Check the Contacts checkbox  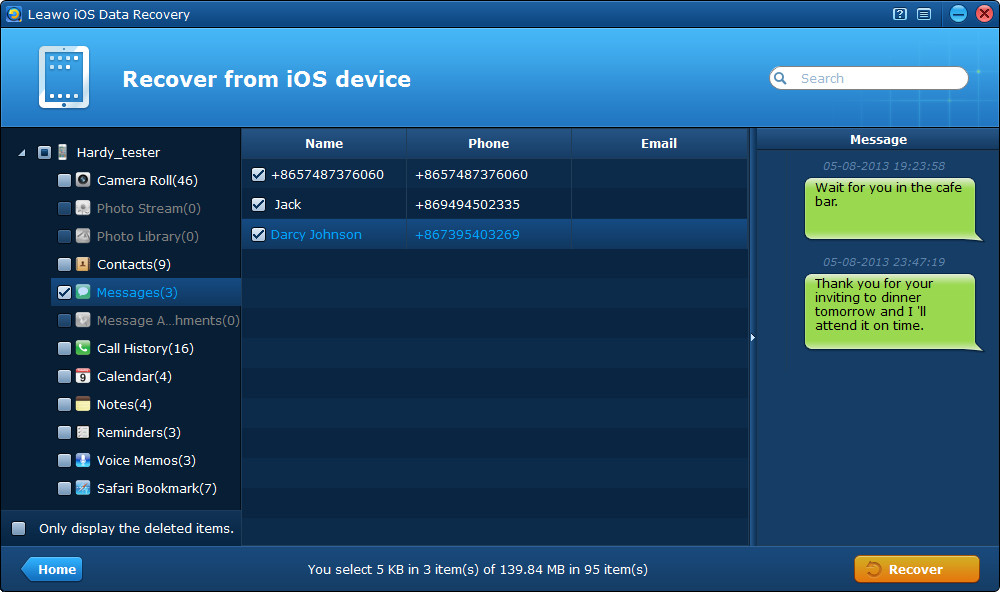click(x=64, y=264)
